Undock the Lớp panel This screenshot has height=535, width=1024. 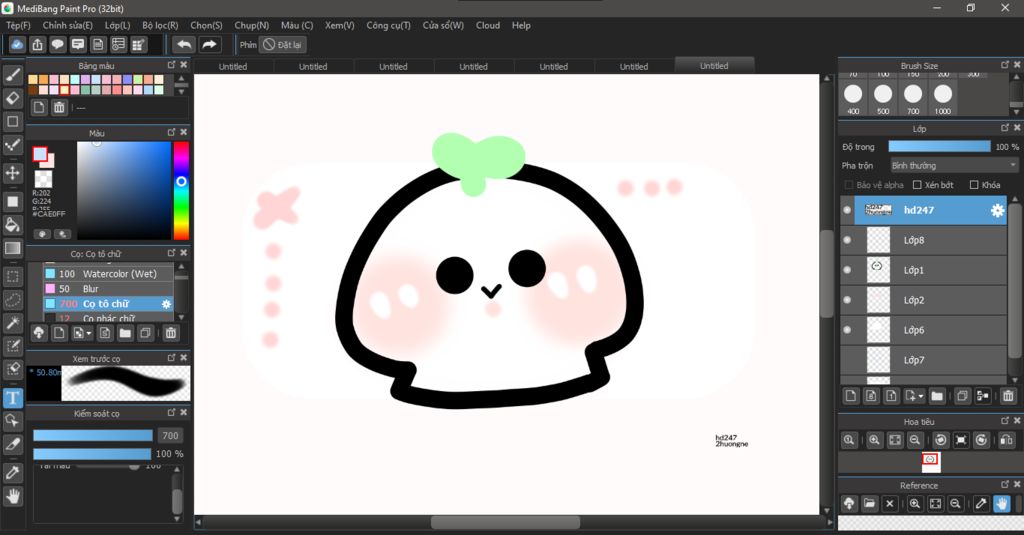pyautogui.click(x=1005, y=128)
